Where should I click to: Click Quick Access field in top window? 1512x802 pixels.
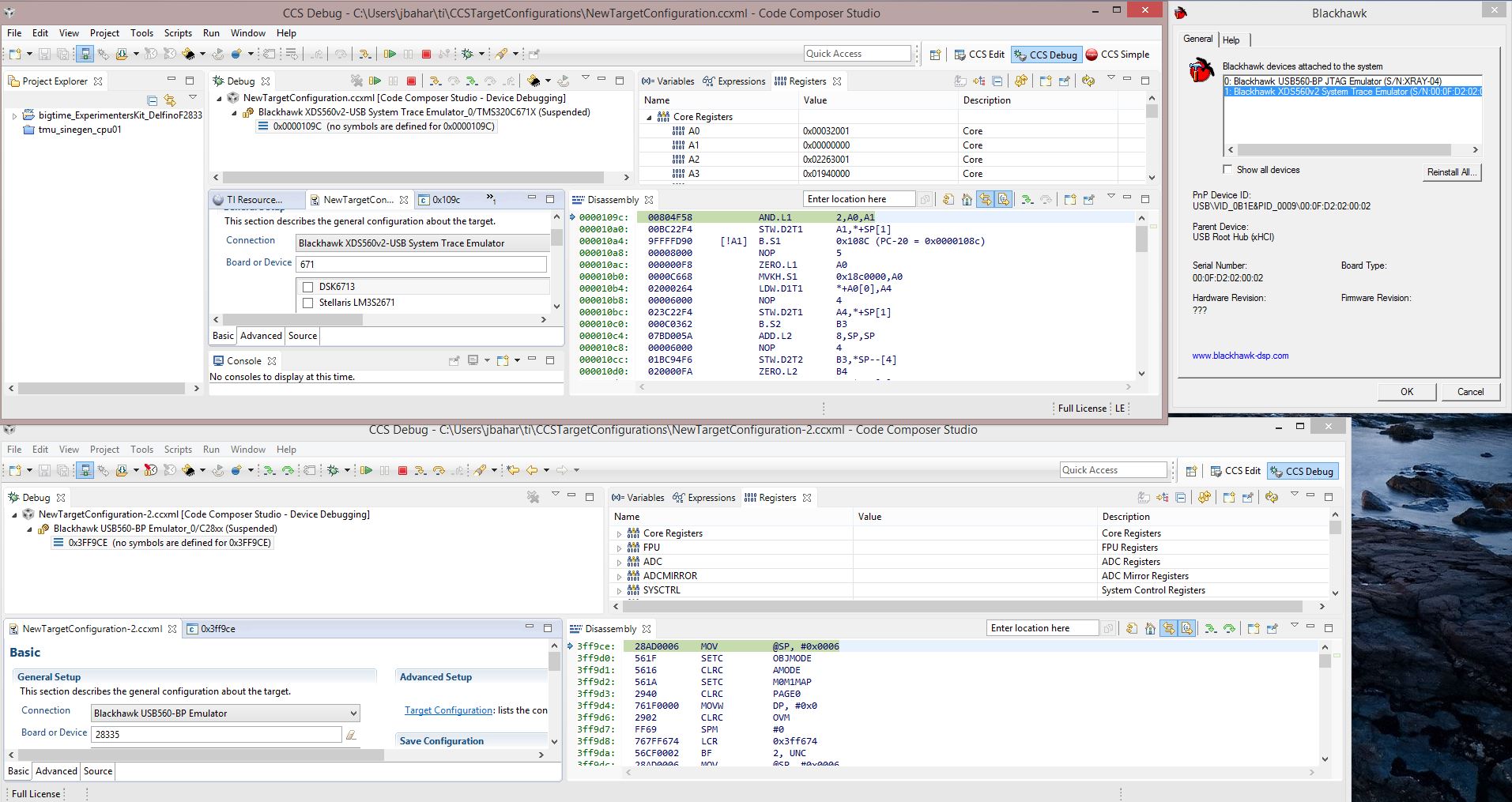point(858,54)
